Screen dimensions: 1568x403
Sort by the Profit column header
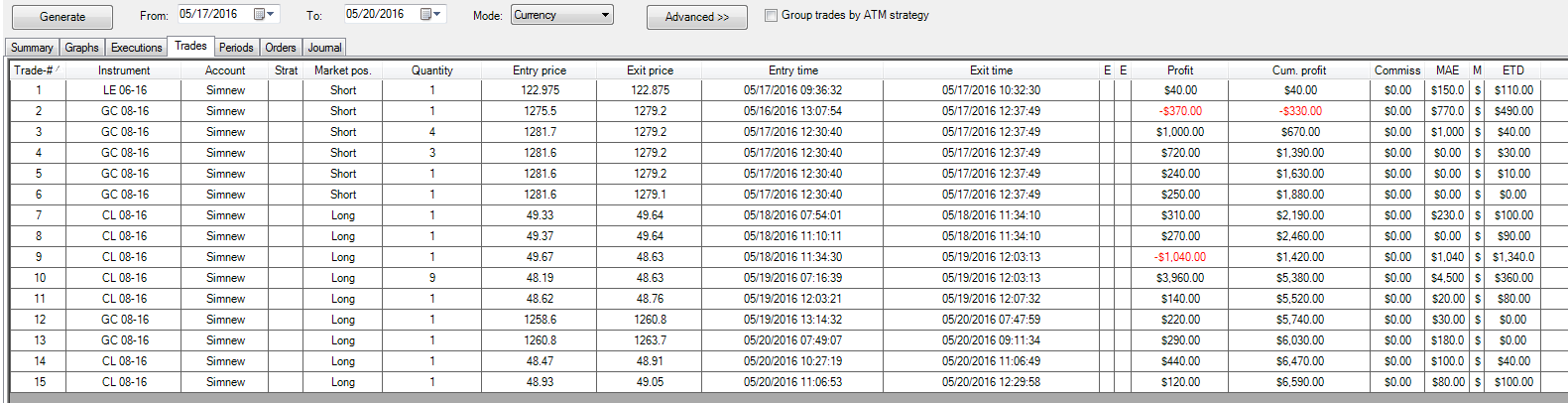(1180, 70)
